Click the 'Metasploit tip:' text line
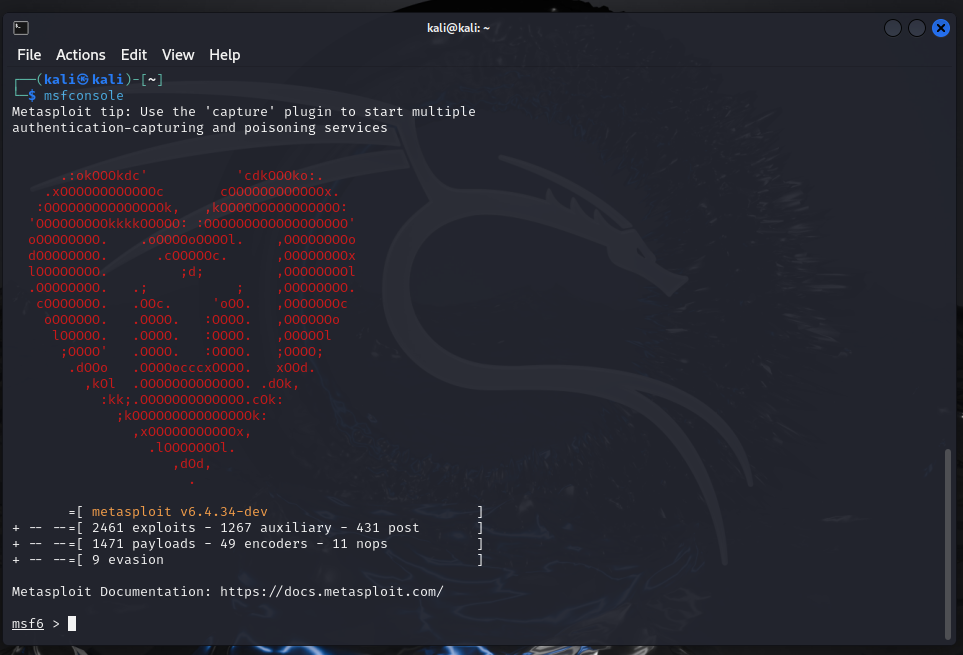 pos(243,112)
